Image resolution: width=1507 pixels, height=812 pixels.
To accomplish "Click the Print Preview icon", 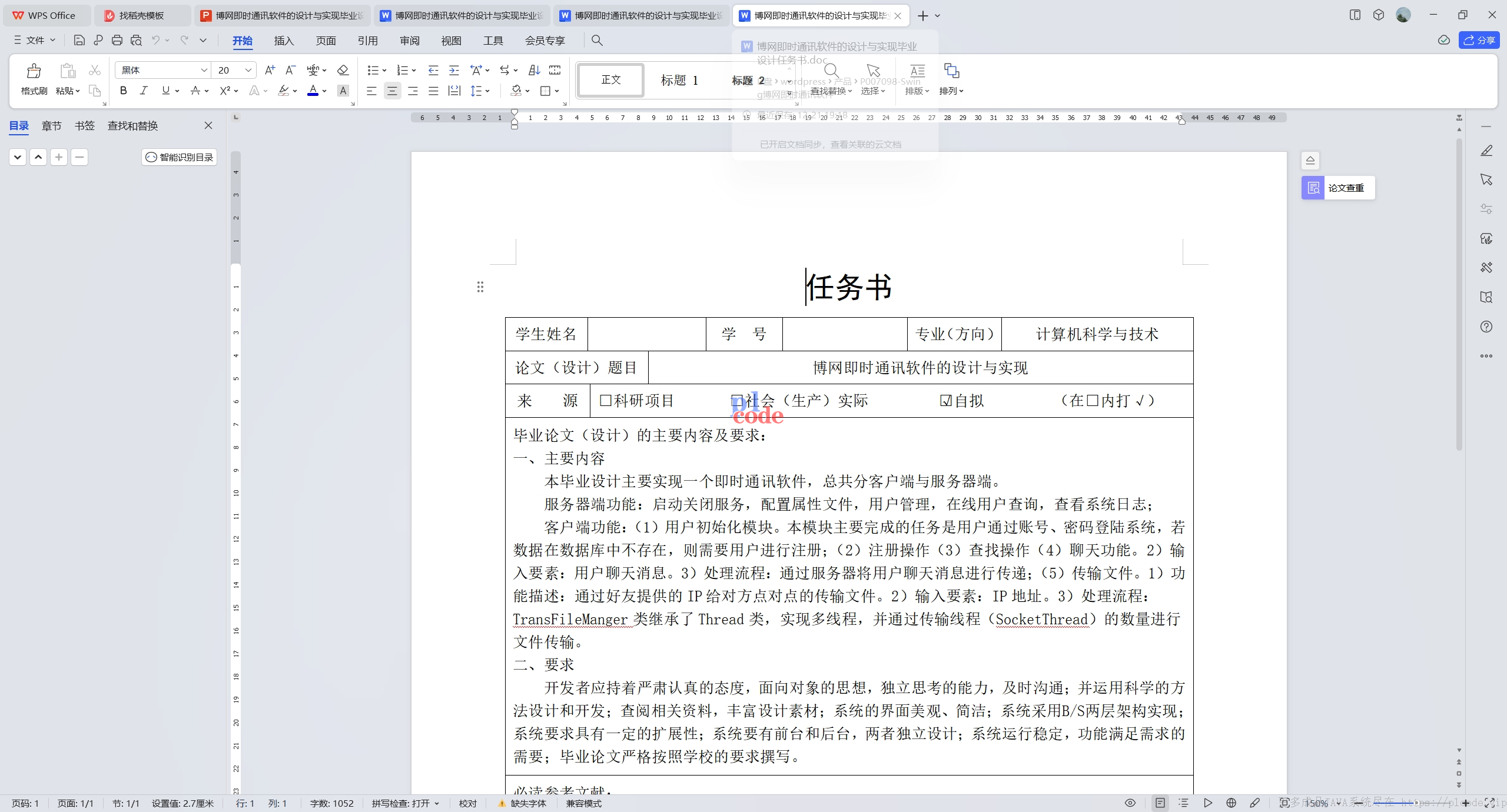I will tap(137, 40).
